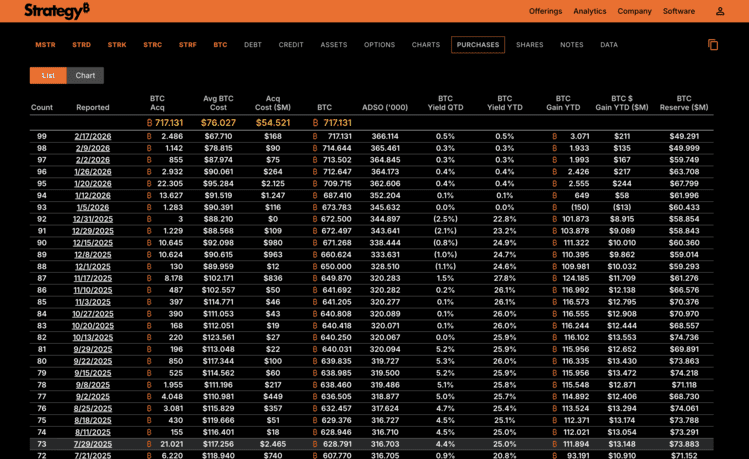Open the 12/31/2025 reported date link
Screen dimensions: 749x459
coord(93,218)
